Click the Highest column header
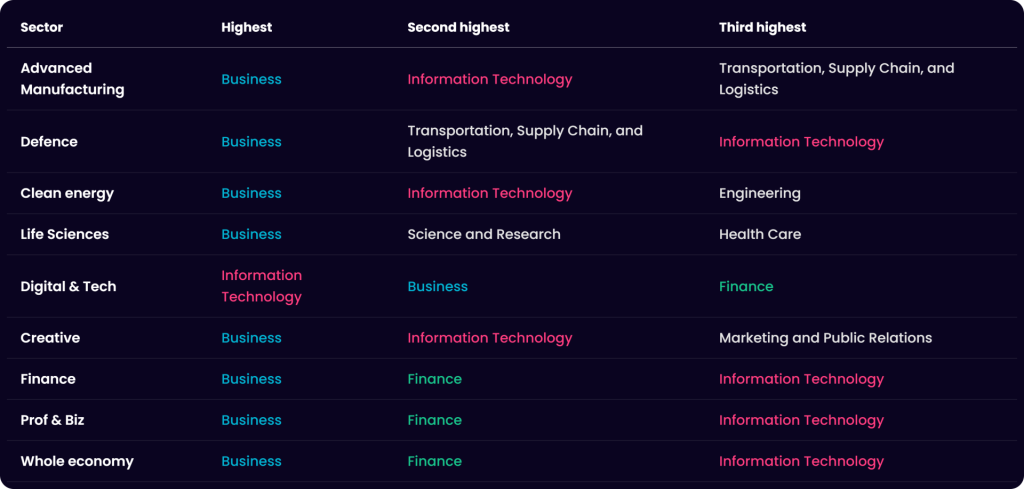The image size is (1024, 489). [247, 27]
